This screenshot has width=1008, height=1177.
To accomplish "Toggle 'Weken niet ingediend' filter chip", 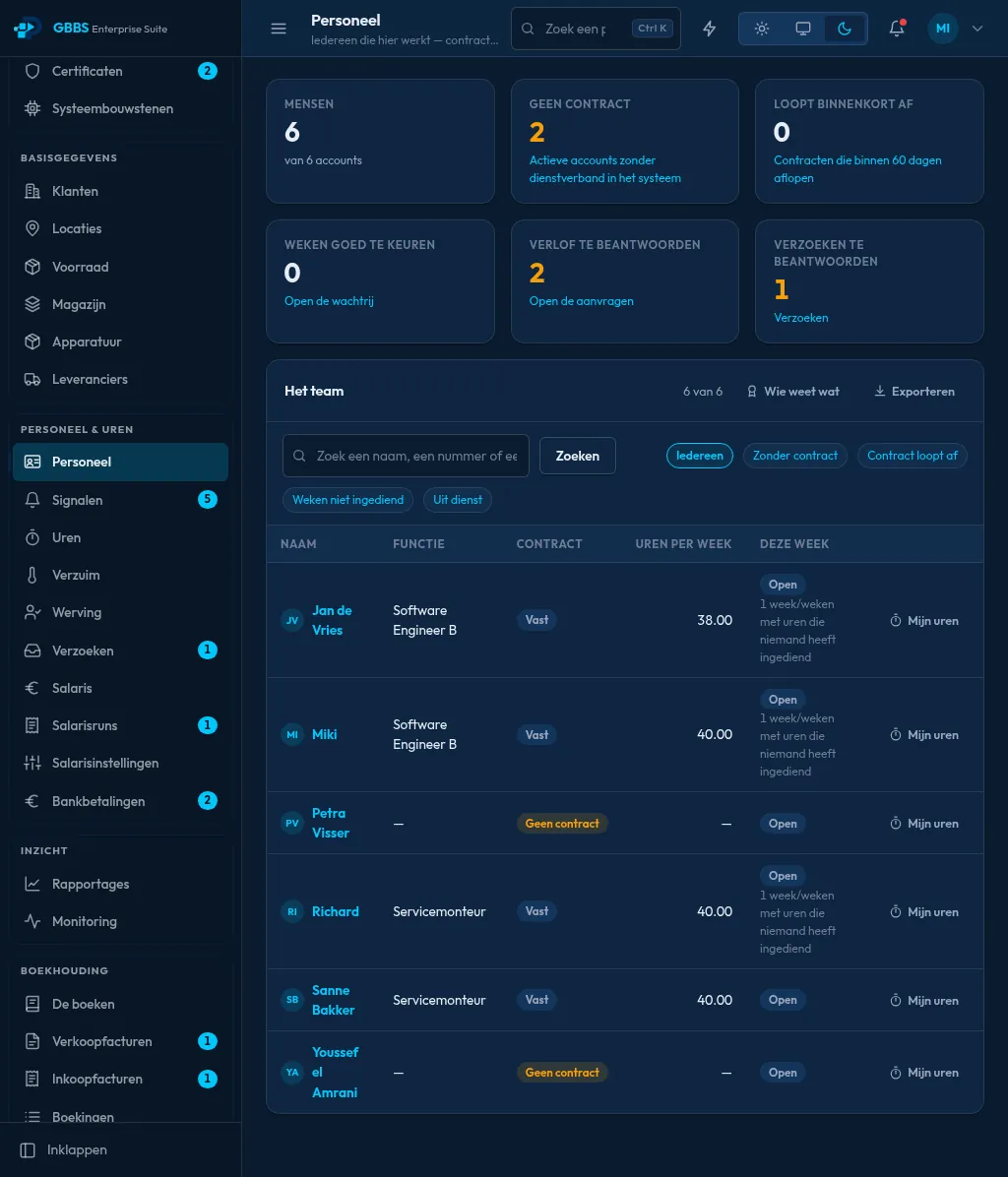I will (x=347, y=500).
